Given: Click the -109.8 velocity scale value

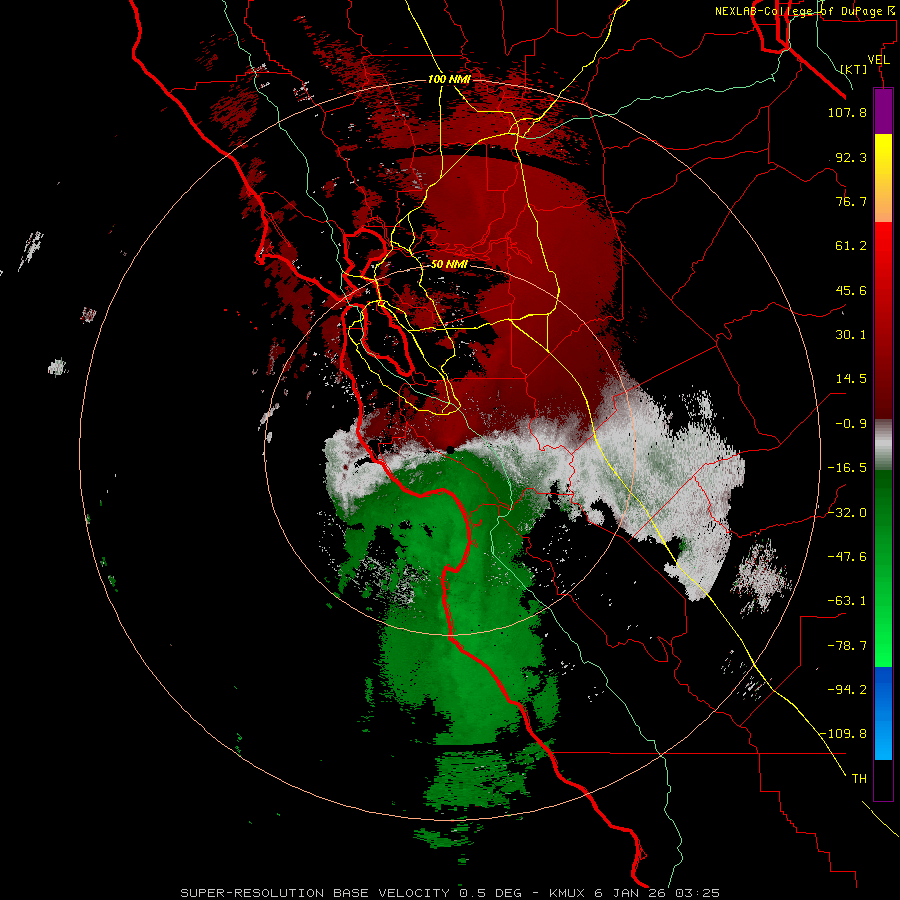Looking at the screenshot, I should point(843,734).
